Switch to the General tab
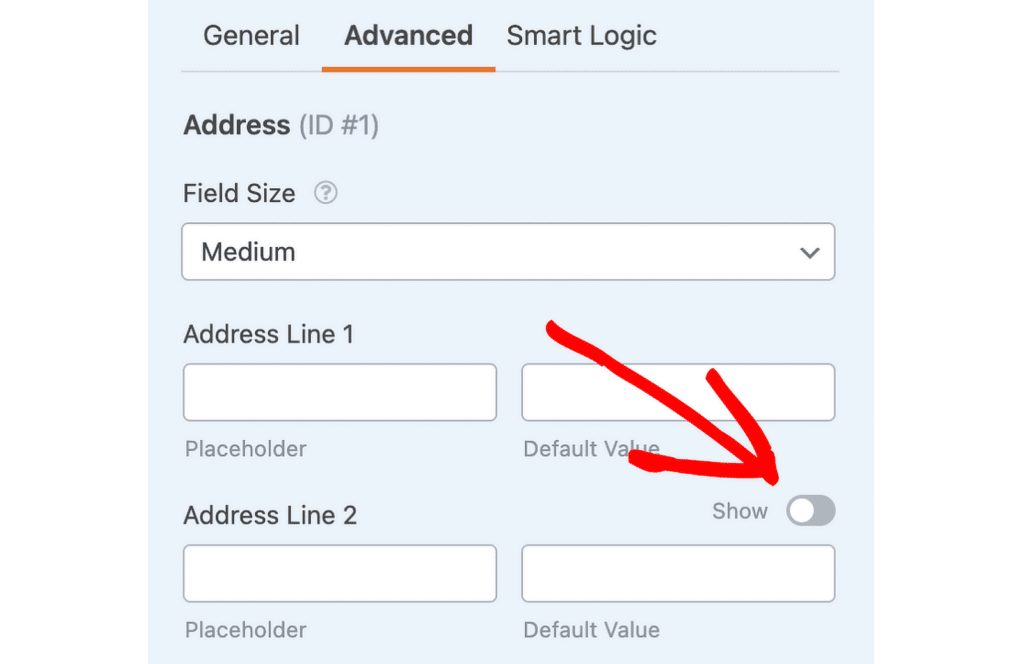The width and height of the screenshot is (1024, 664). (x=251, y=35)
